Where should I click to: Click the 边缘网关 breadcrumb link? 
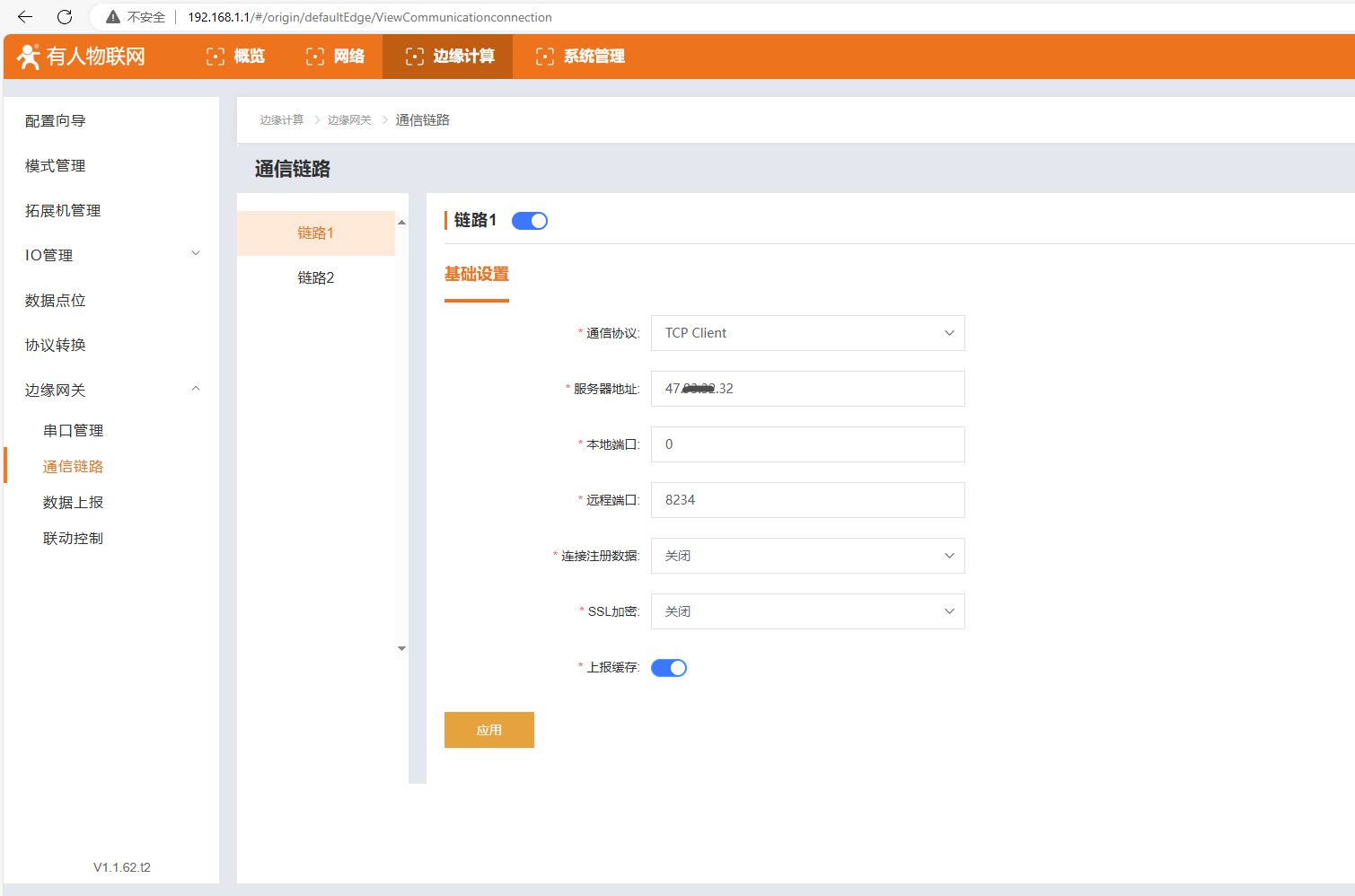coord(349,120)
